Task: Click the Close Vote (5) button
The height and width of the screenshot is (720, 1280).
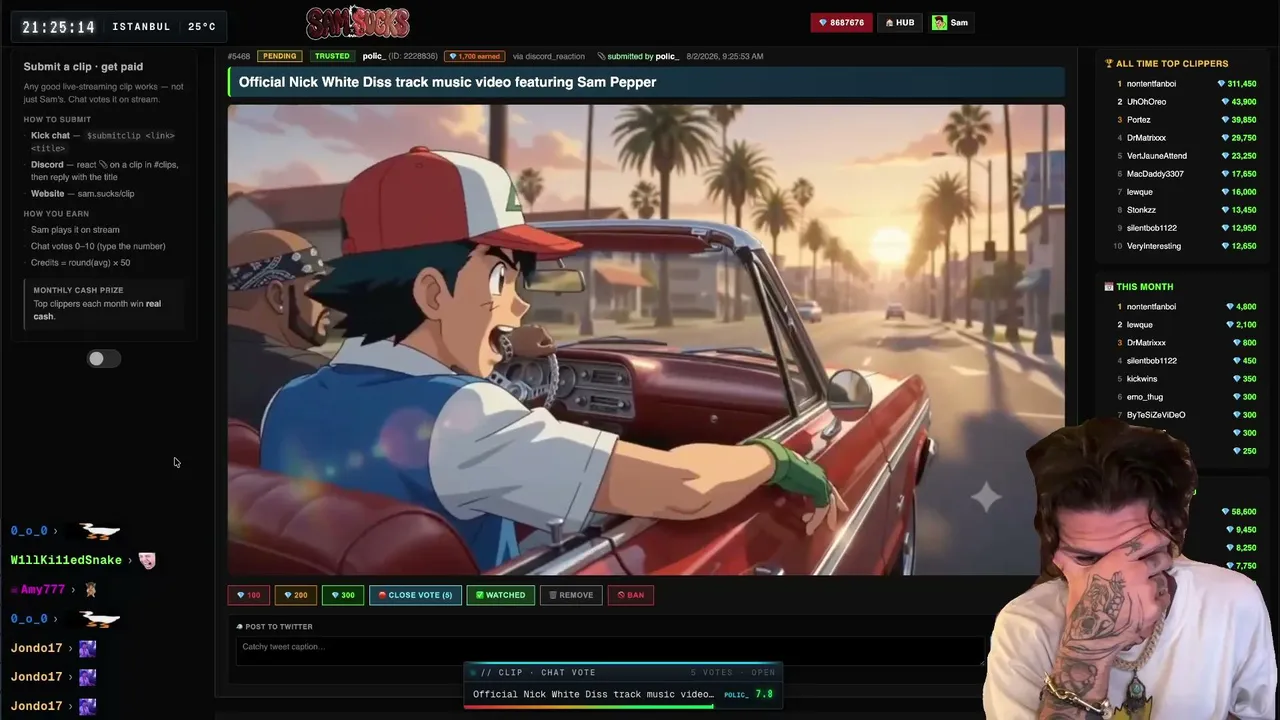Action: point(415,595)
